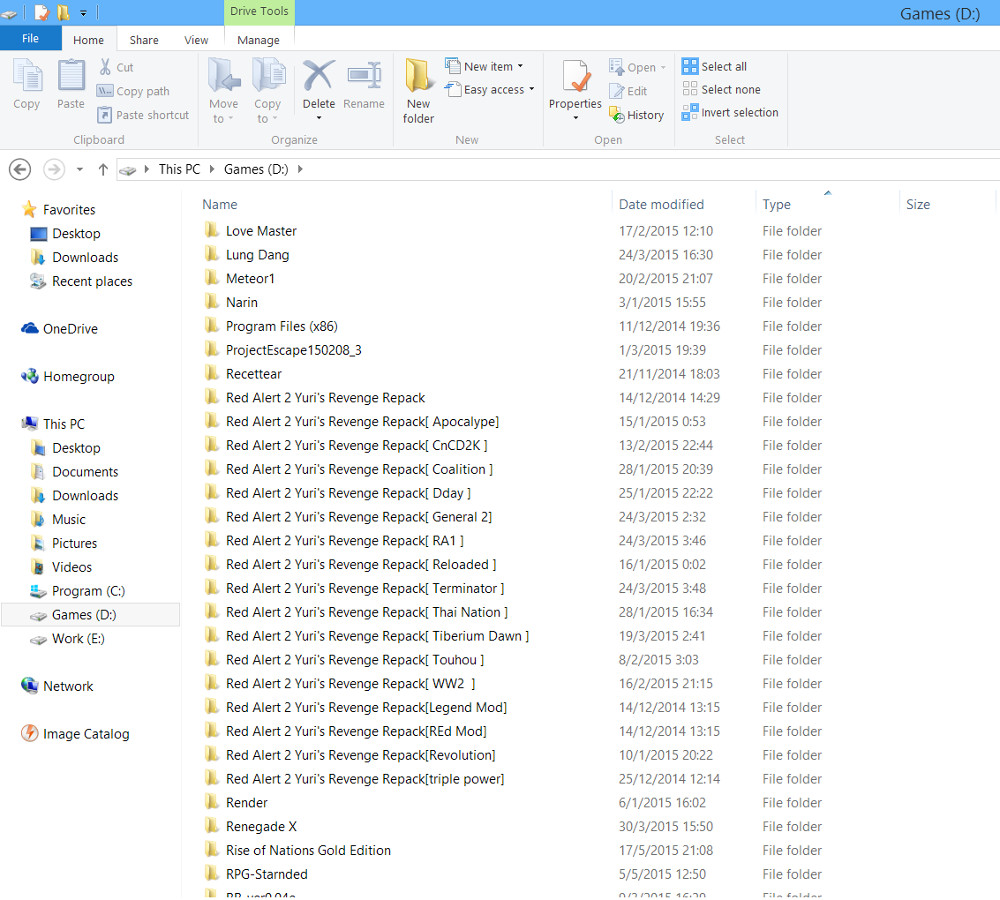
Task: Go back with the Back arrow
Action: 20,169
